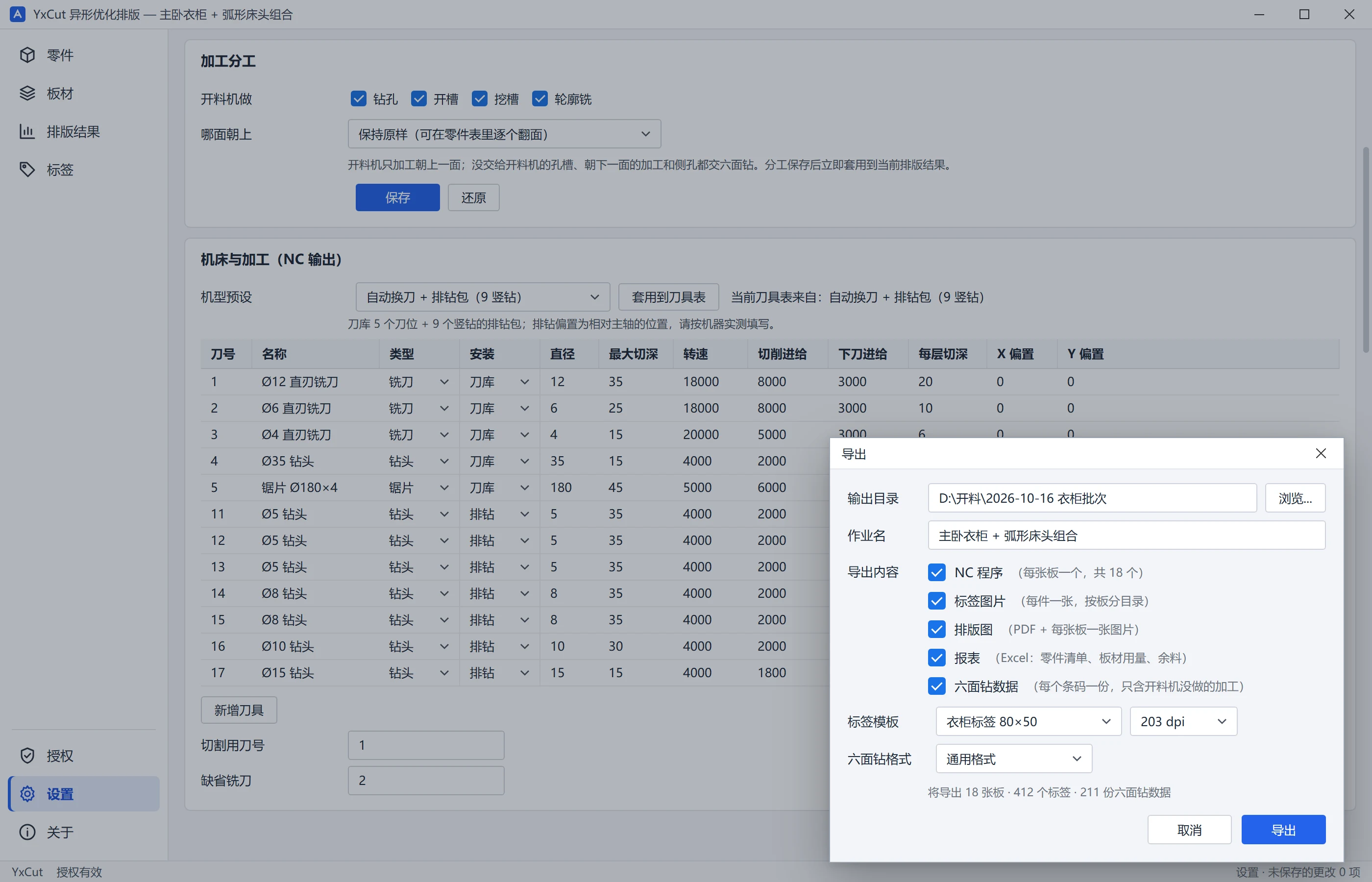Open the 六面钻格式 通用格式 dropdown
The image size is (1372, 882).
[x=1013, y=759]
